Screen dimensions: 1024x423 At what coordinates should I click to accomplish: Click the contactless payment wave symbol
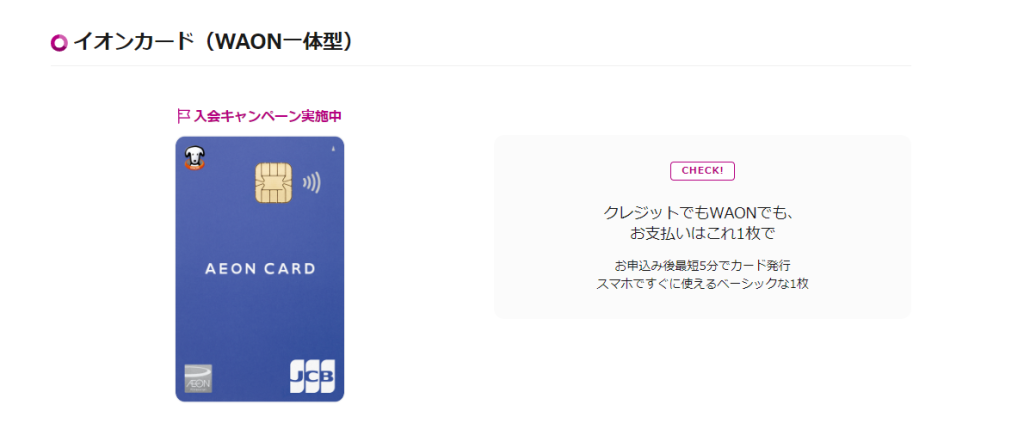coord(312,184)
